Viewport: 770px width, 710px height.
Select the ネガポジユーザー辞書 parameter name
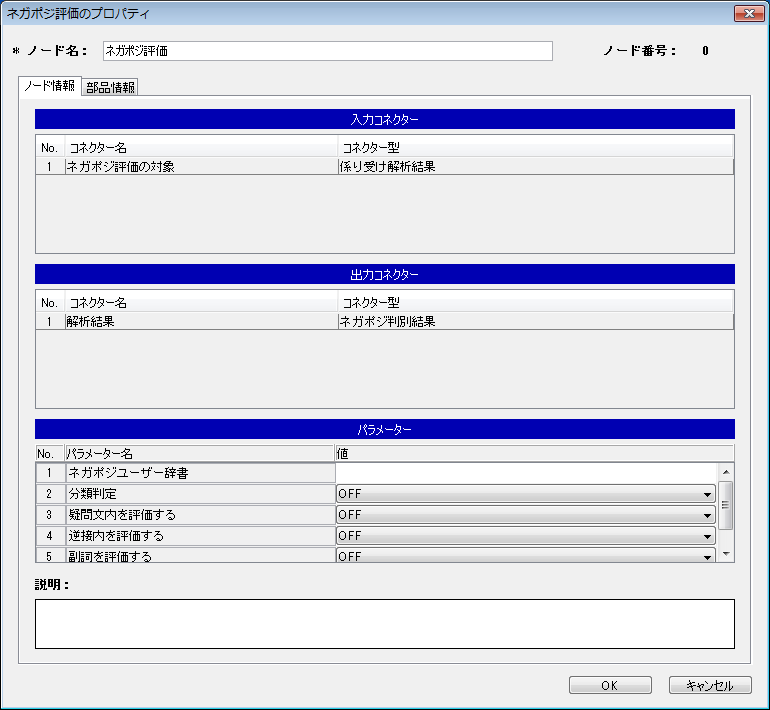pos(201,473)
